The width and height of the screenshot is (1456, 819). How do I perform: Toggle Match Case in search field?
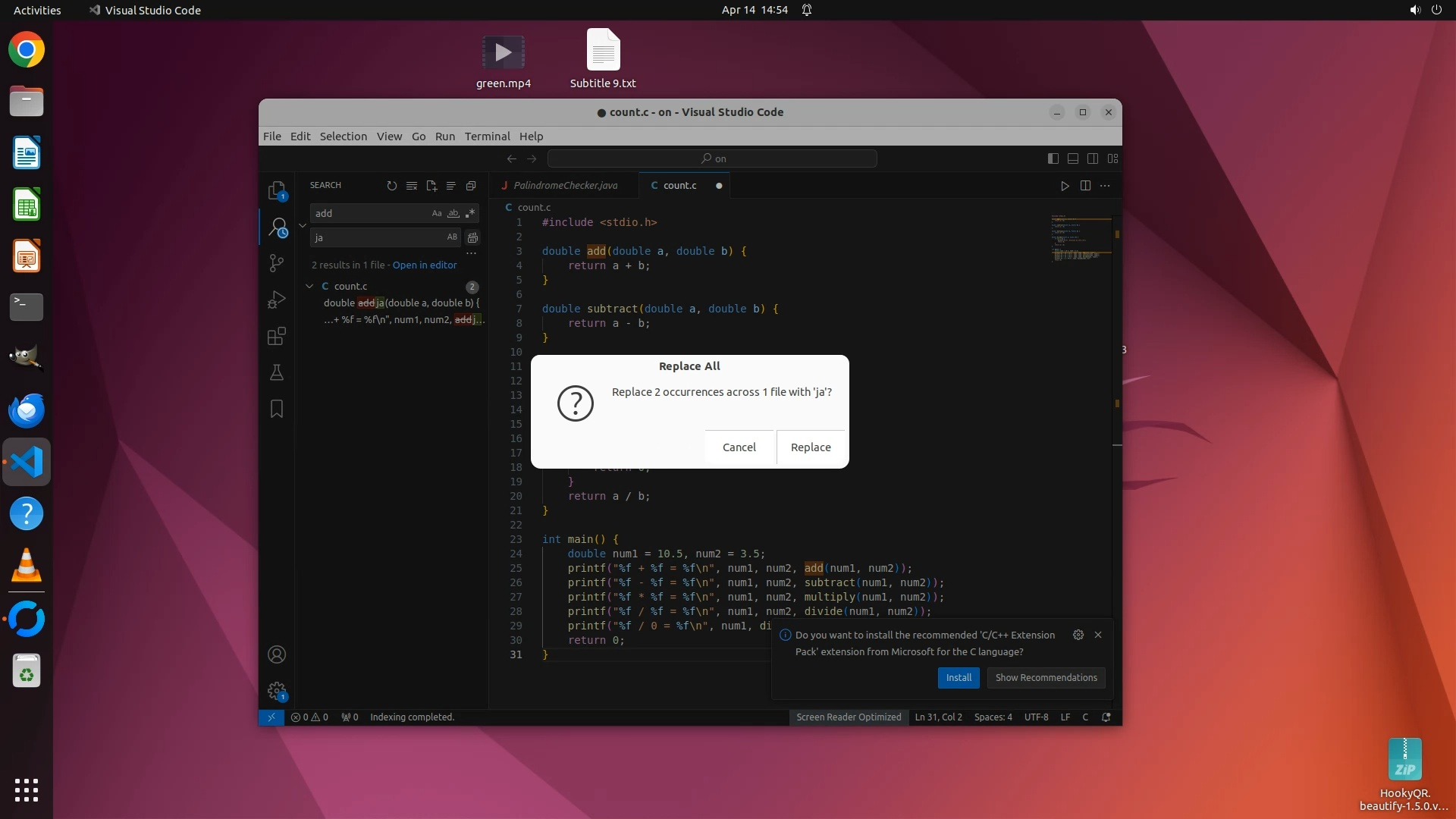[437, 214]
